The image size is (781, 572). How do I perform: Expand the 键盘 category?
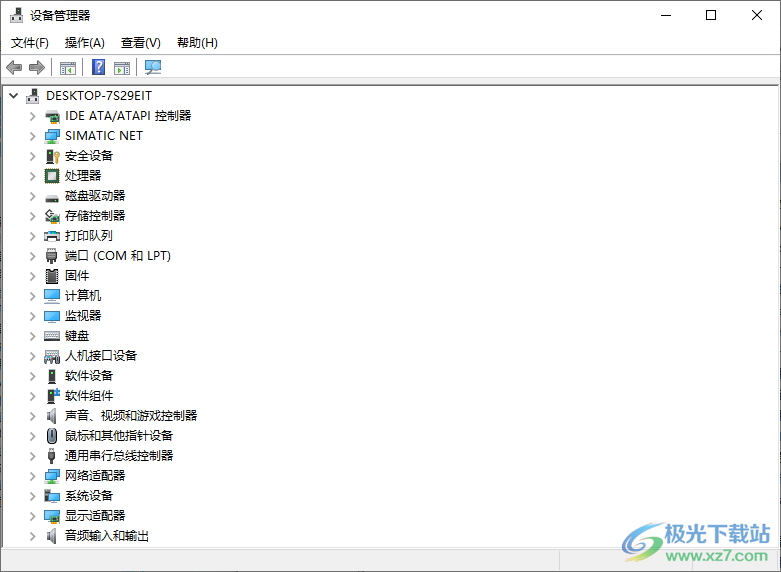click(32, 336)
